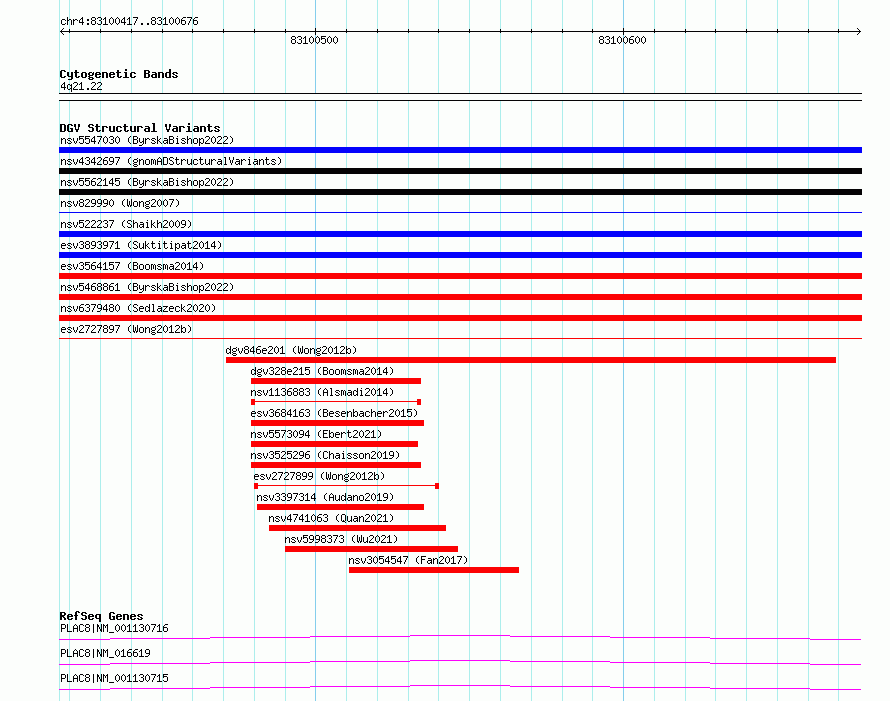Open nsv5573094 (Ebert2021) variant
This screenshot has height=701, width=890.
[x=316, y=434]
